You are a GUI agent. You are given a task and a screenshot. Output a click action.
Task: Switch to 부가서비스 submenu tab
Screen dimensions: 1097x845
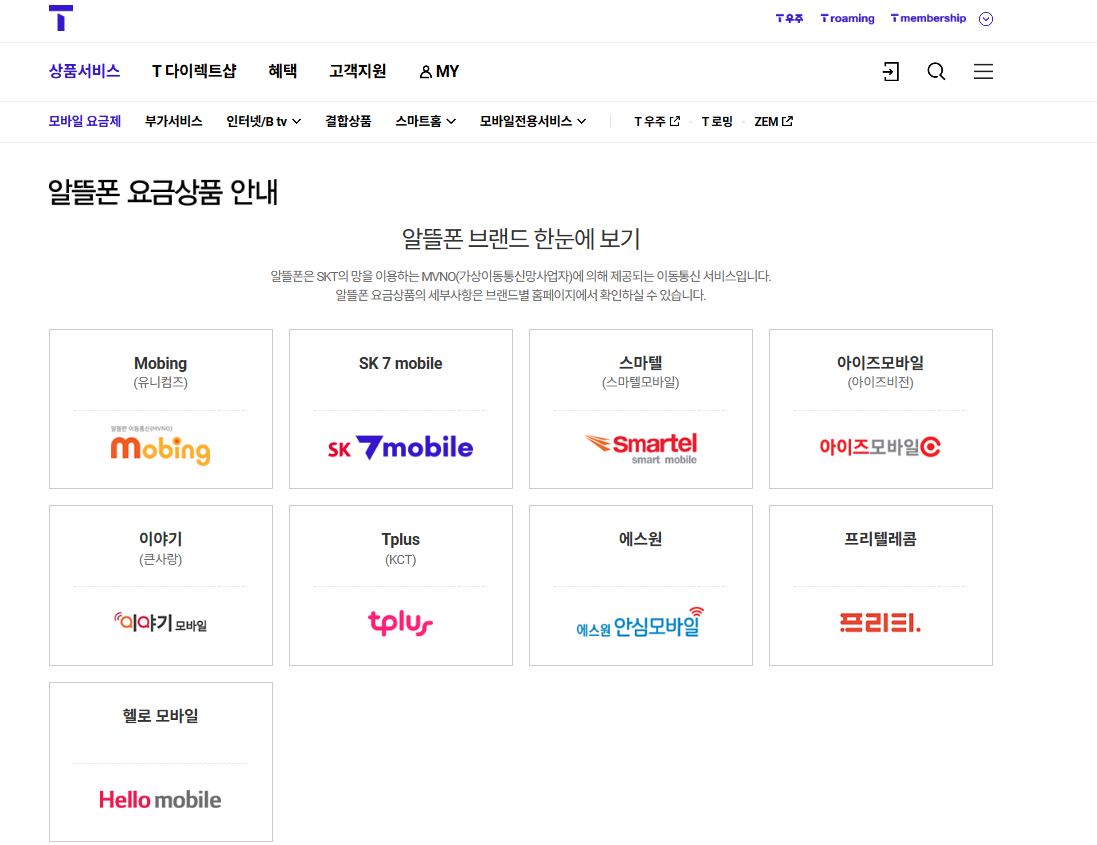click(x=174, y=122)
